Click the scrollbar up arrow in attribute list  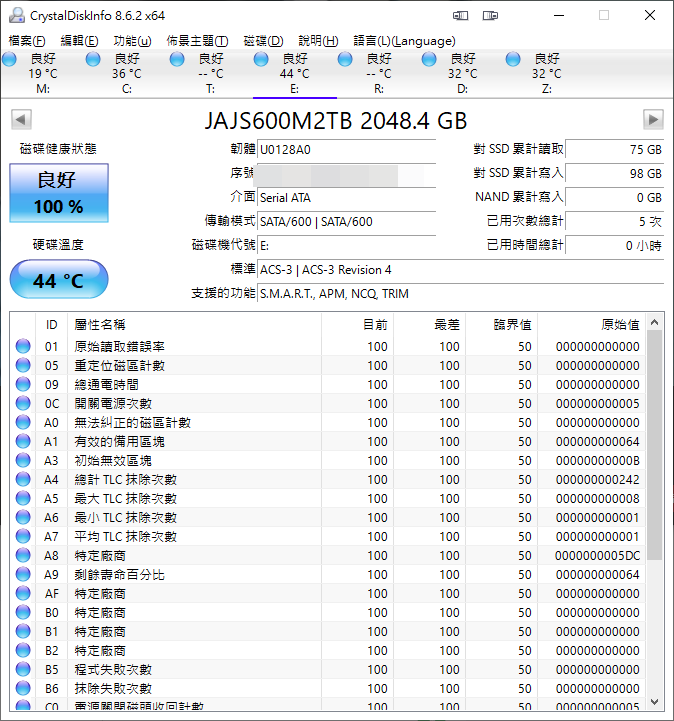tap(655, 322)
